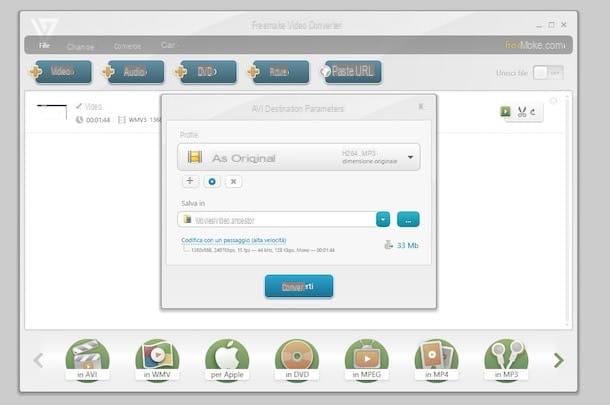Click the Freemake logo in the title bar
This screenshot has height=405, width=610.
click(44, 26)
